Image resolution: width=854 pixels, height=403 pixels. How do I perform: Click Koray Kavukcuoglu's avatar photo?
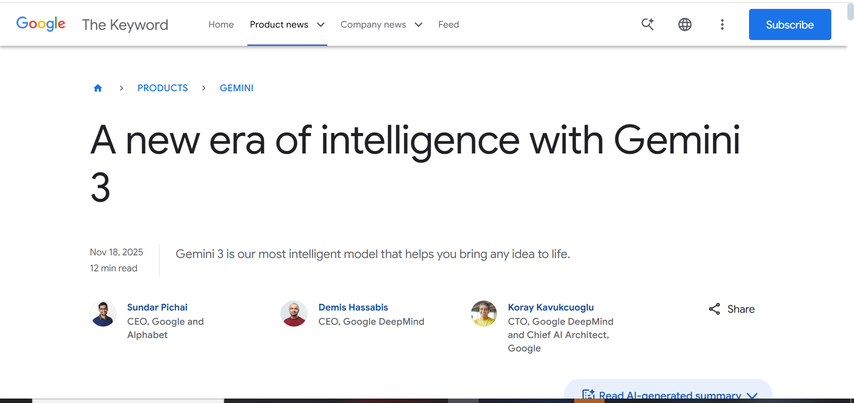coord(484,314)
